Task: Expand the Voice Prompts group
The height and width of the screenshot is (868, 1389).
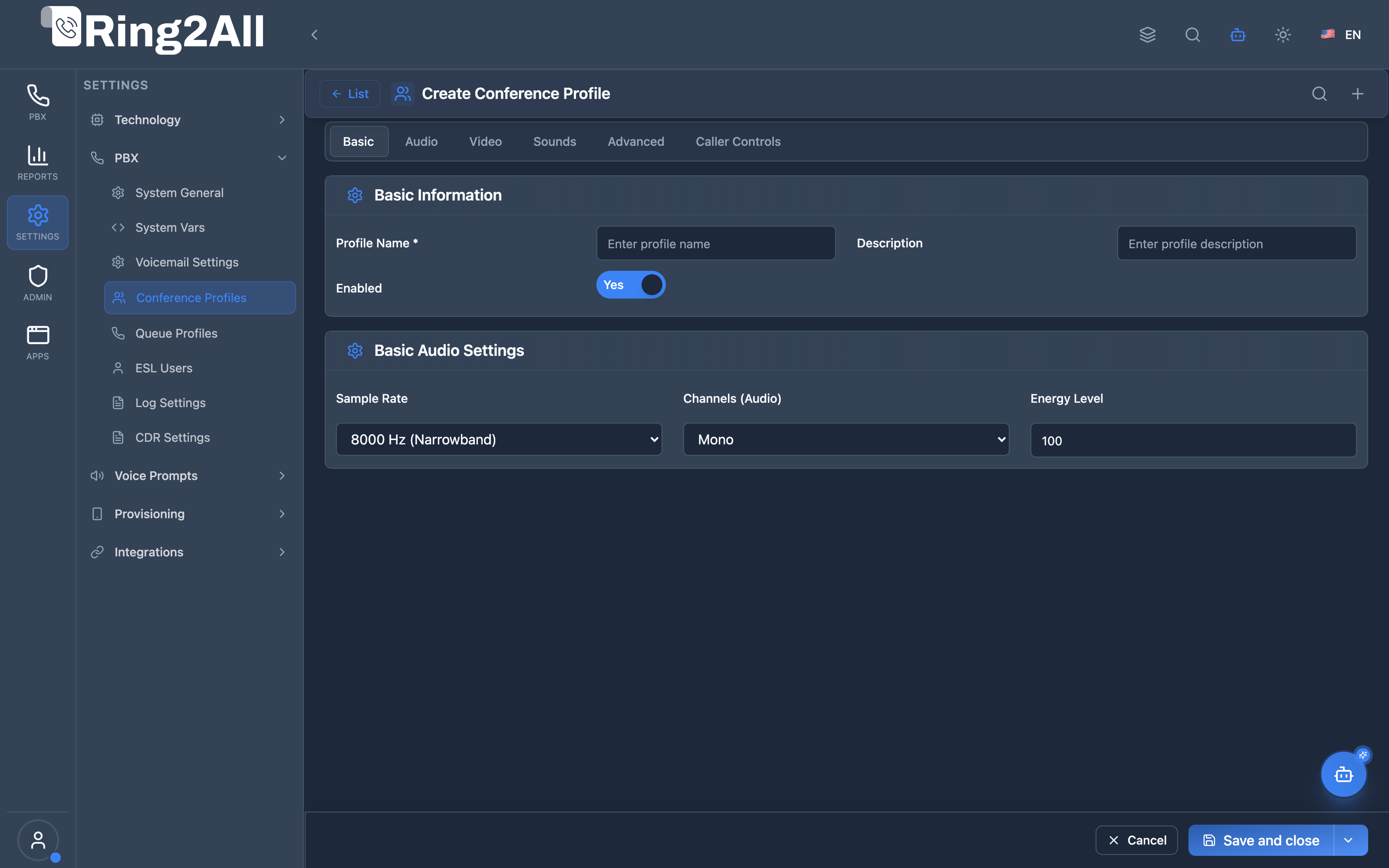Action: [188, 475]
